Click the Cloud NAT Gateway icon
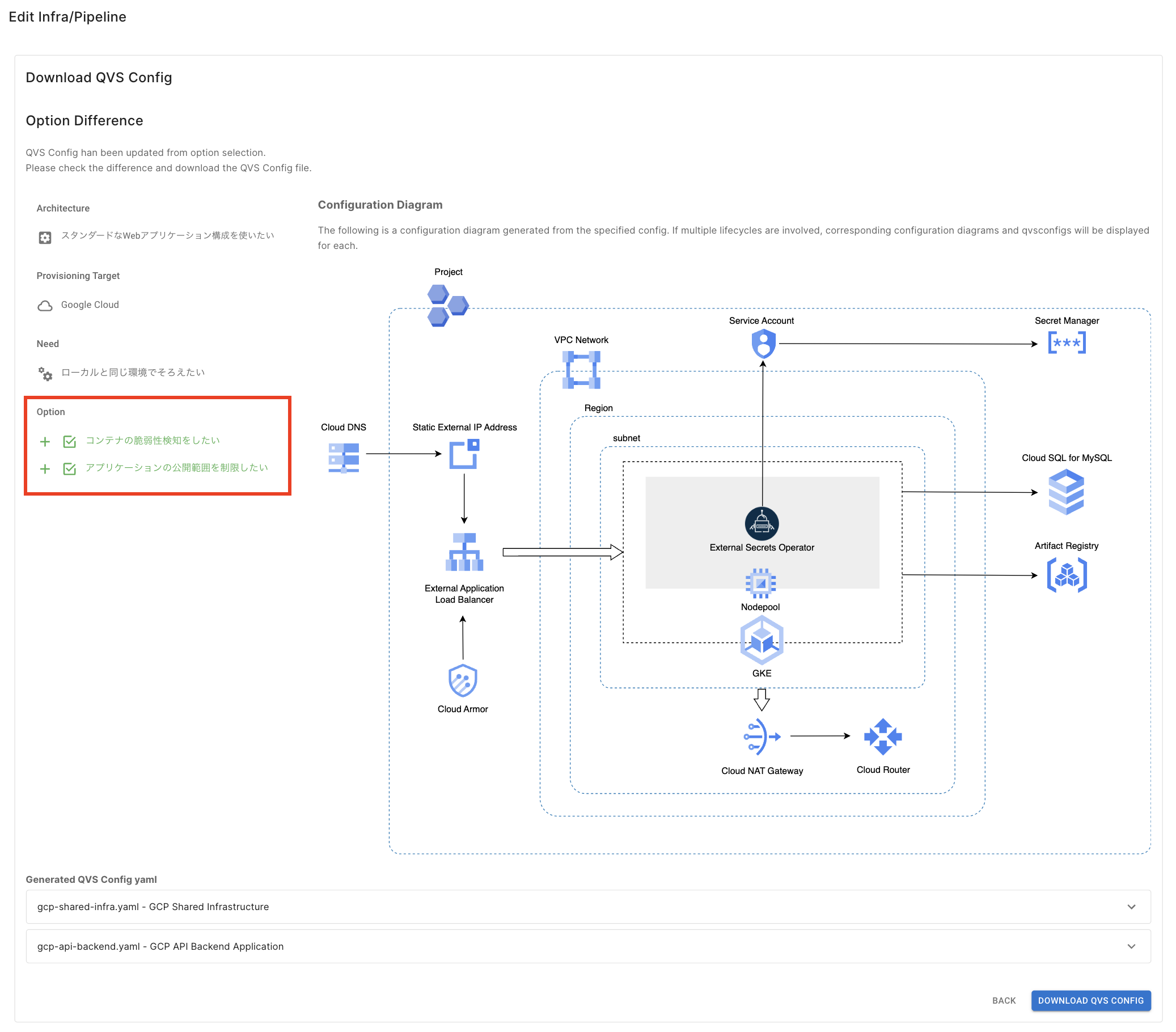The image size is (1176, 1032). coord(761,737)
